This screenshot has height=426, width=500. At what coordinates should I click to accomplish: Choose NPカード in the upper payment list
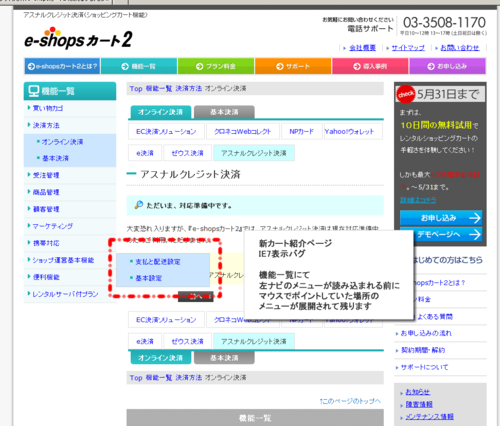[302, 132]
